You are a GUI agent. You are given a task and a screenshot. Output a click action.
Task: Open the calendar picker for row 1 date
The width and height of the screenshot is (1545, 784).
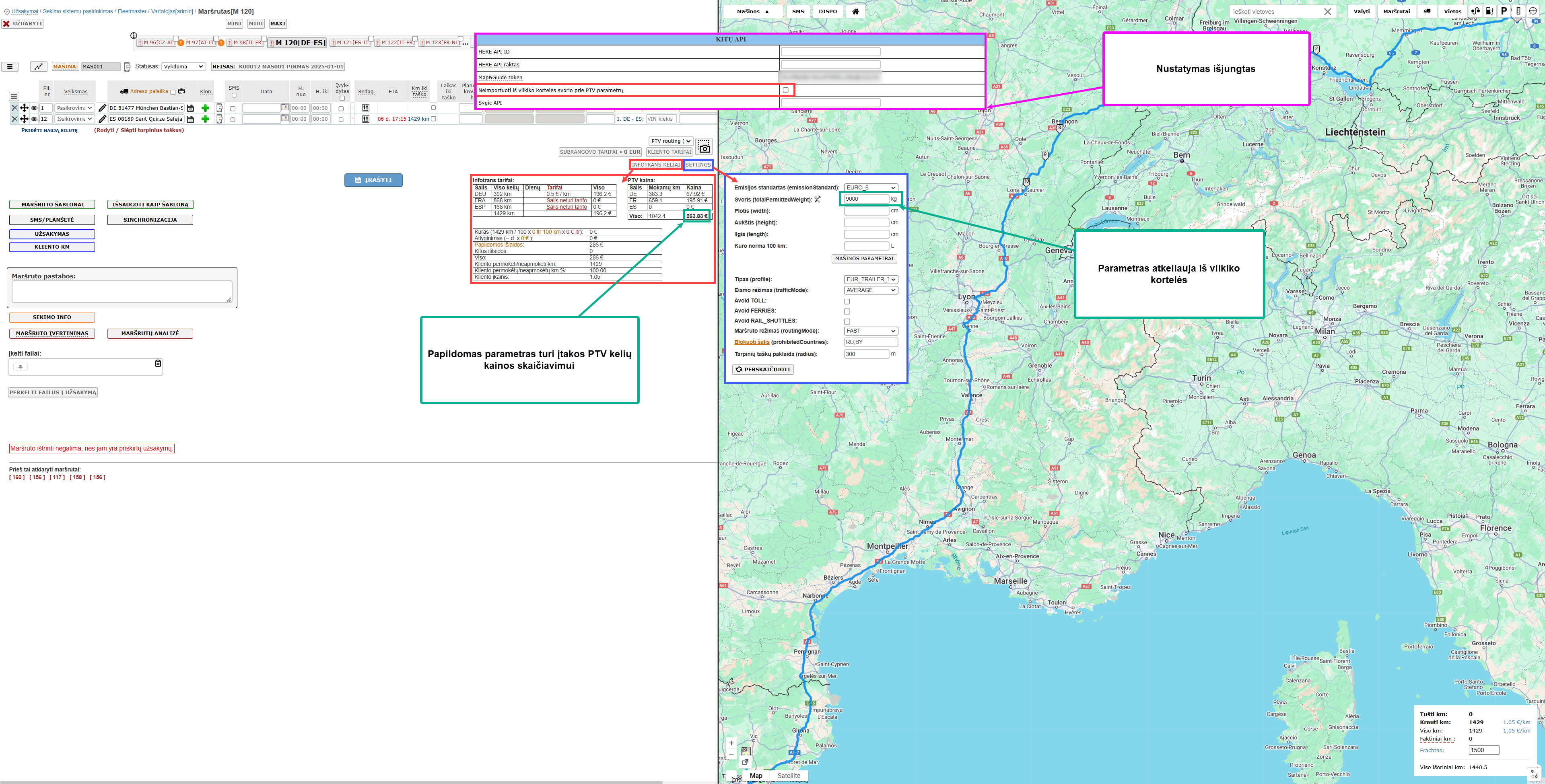(284, 107)
